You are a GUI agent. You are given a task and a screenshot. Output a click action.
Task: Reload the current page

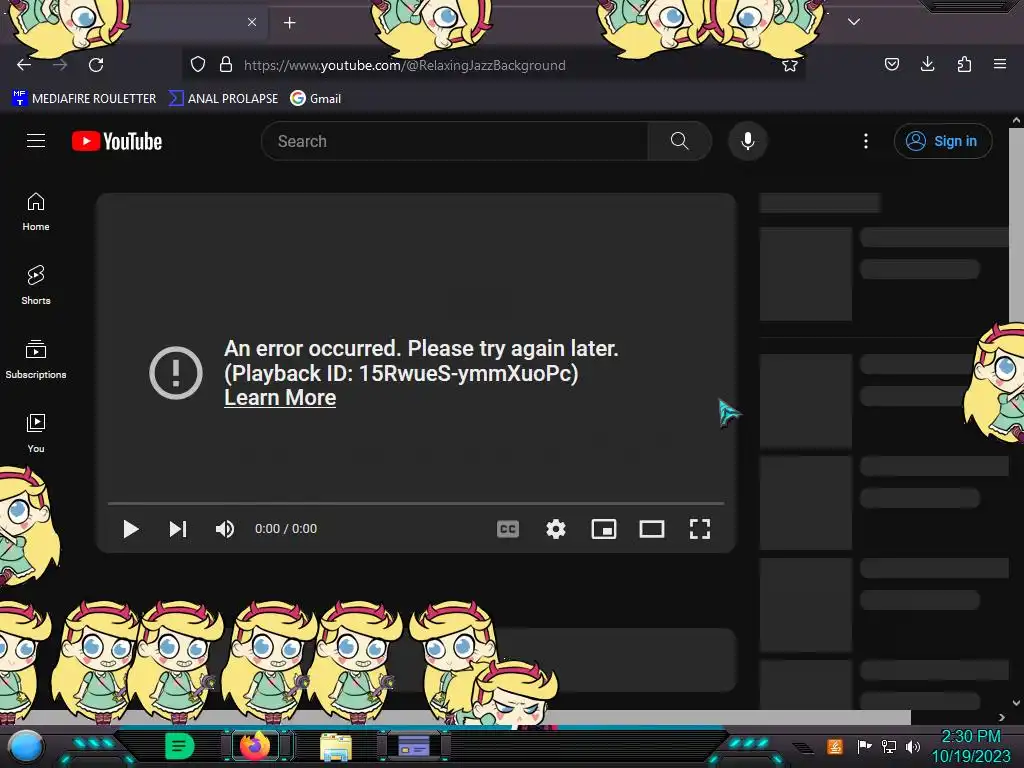tap(96, 65)
